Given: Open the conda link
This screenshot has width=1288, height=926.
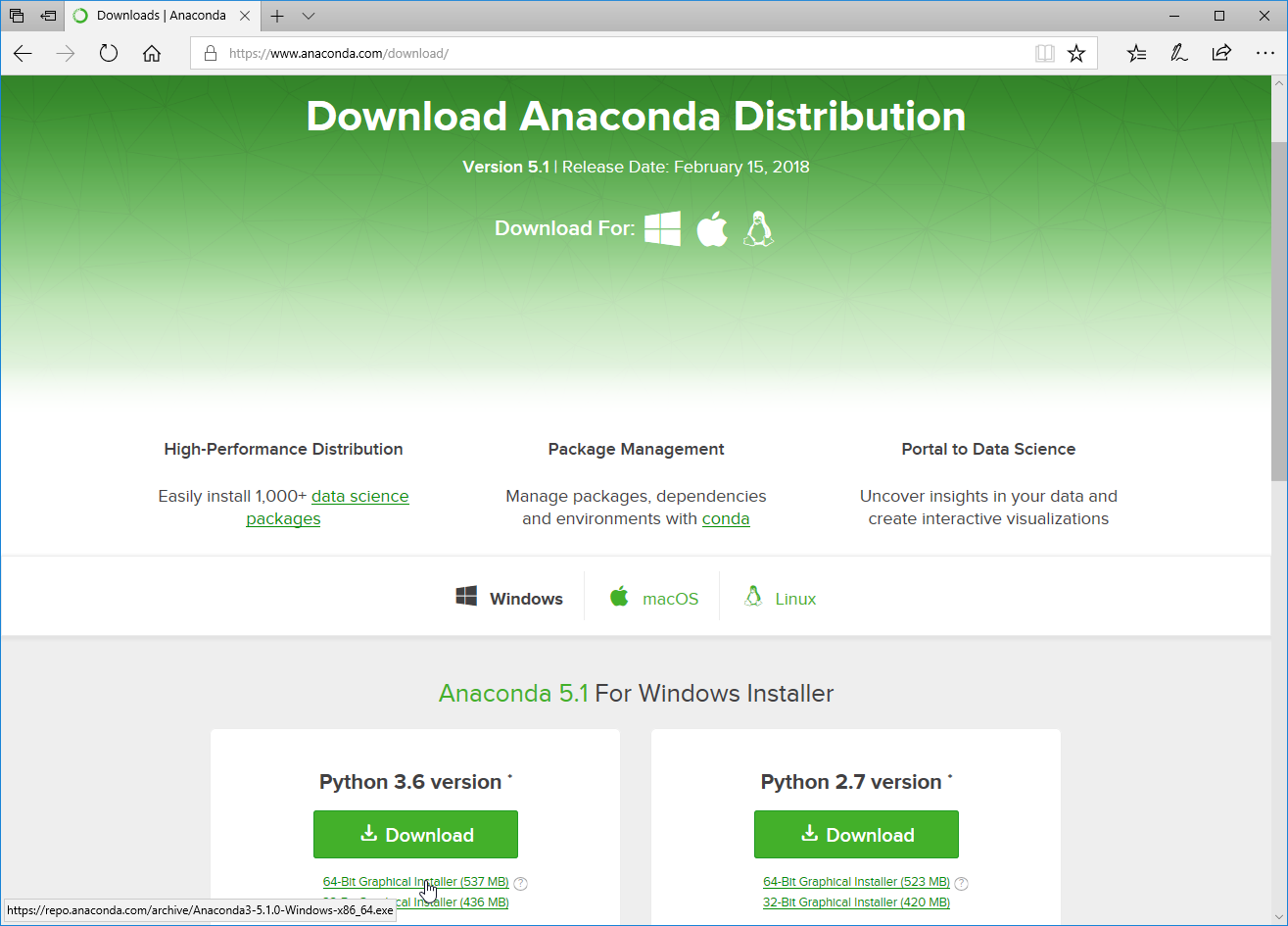Looking at the screenshot, I should [726, 518].
